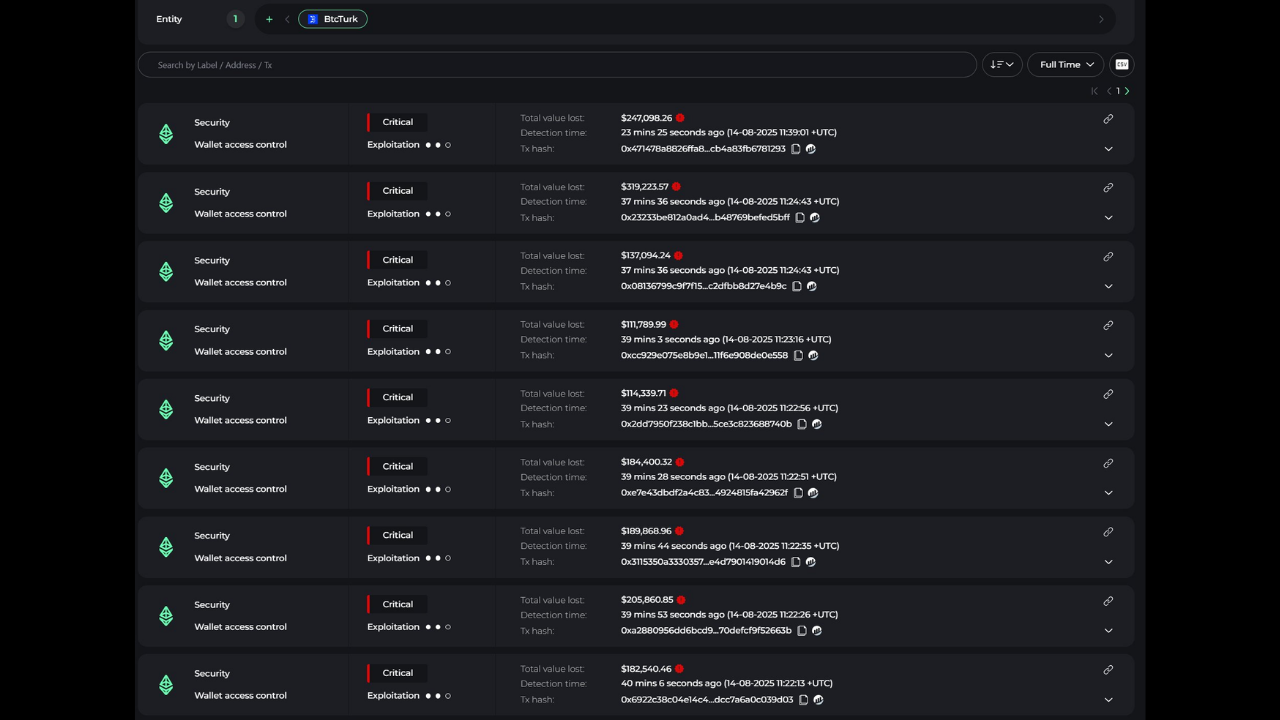The height and width of the screenshot is (720, 1280).
Task: Copy link for the $184,400.32 alert
Action: click(1108, 463)
